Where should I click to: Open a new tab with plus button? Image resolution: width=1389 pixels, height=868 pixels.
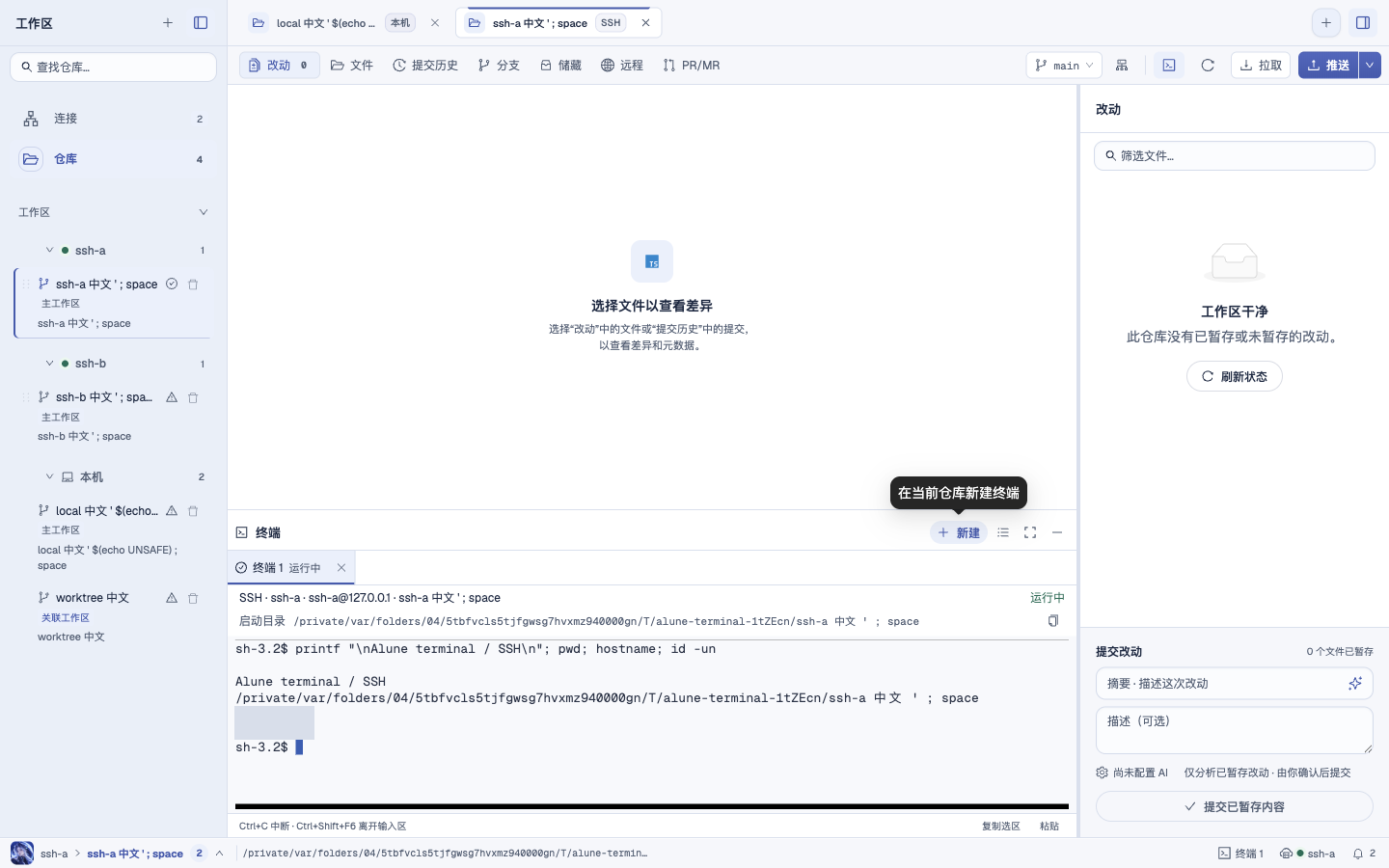tap(1326, 22)
